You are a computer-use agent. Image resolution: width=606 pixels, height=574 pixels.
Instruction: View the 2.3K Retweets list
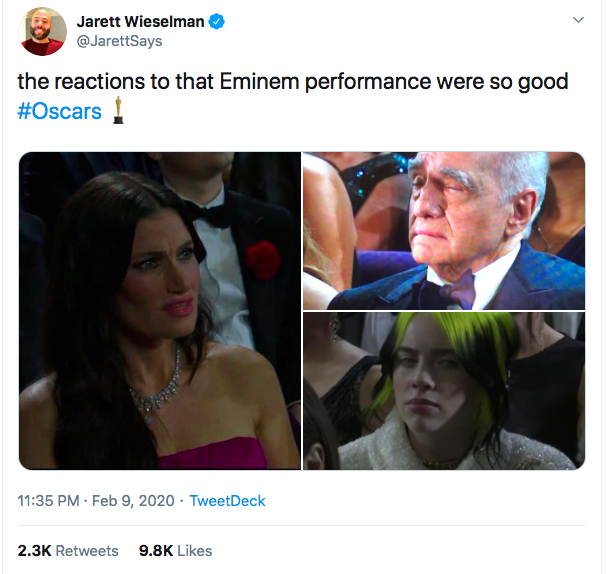click(68, 550)
